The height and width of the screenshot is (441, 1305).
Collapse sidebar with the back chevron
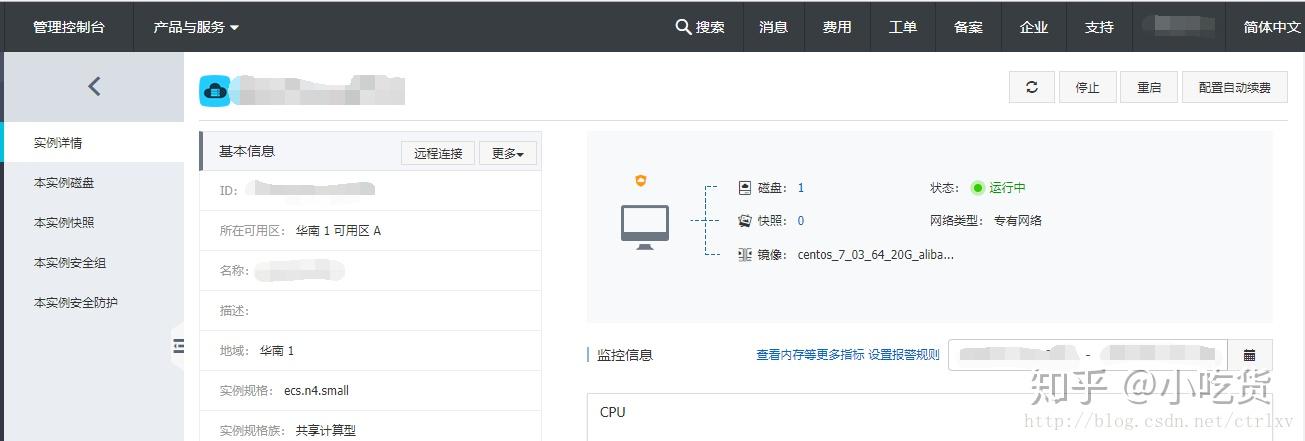94,87
